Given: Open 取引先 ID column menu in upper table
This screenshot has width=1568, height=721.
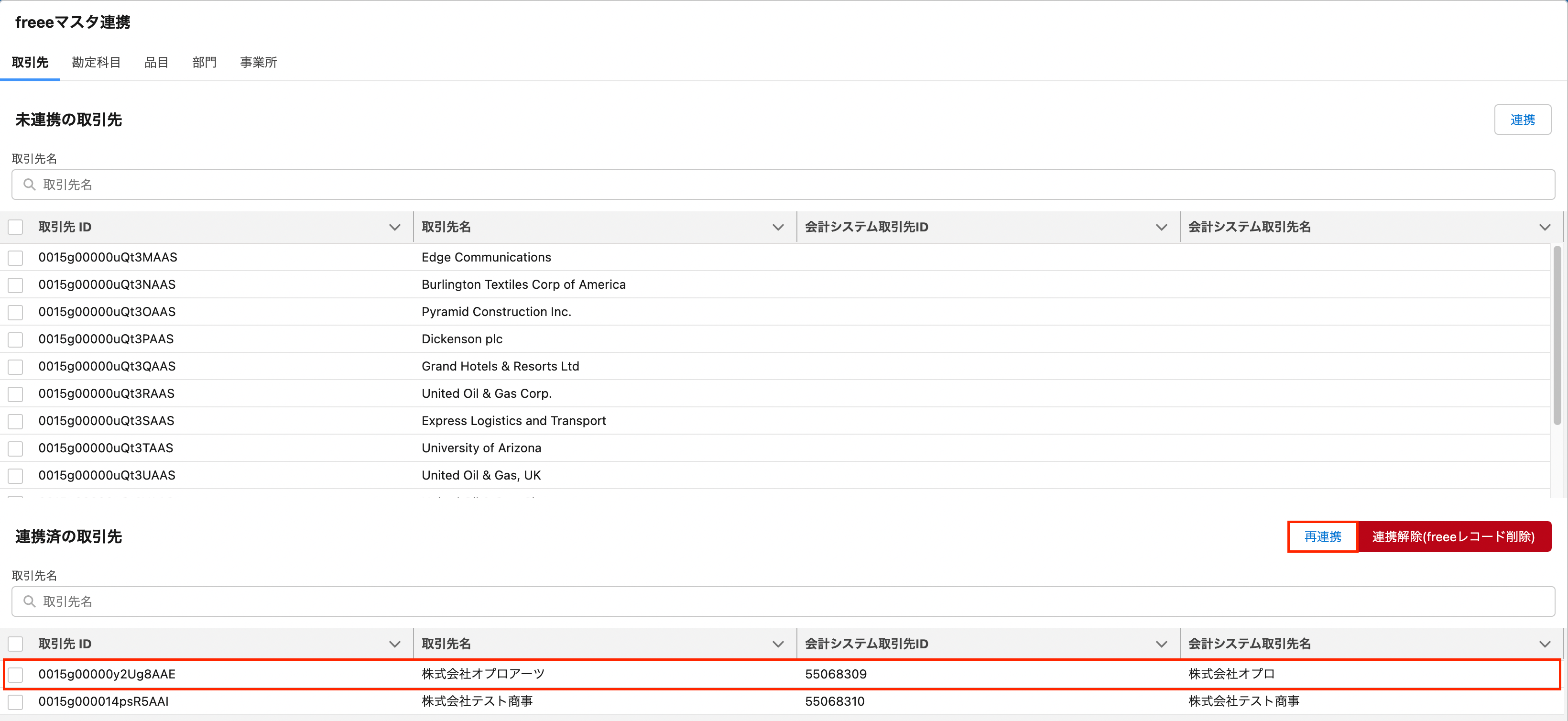Looking at the screenshot, I should pos(394,227).
